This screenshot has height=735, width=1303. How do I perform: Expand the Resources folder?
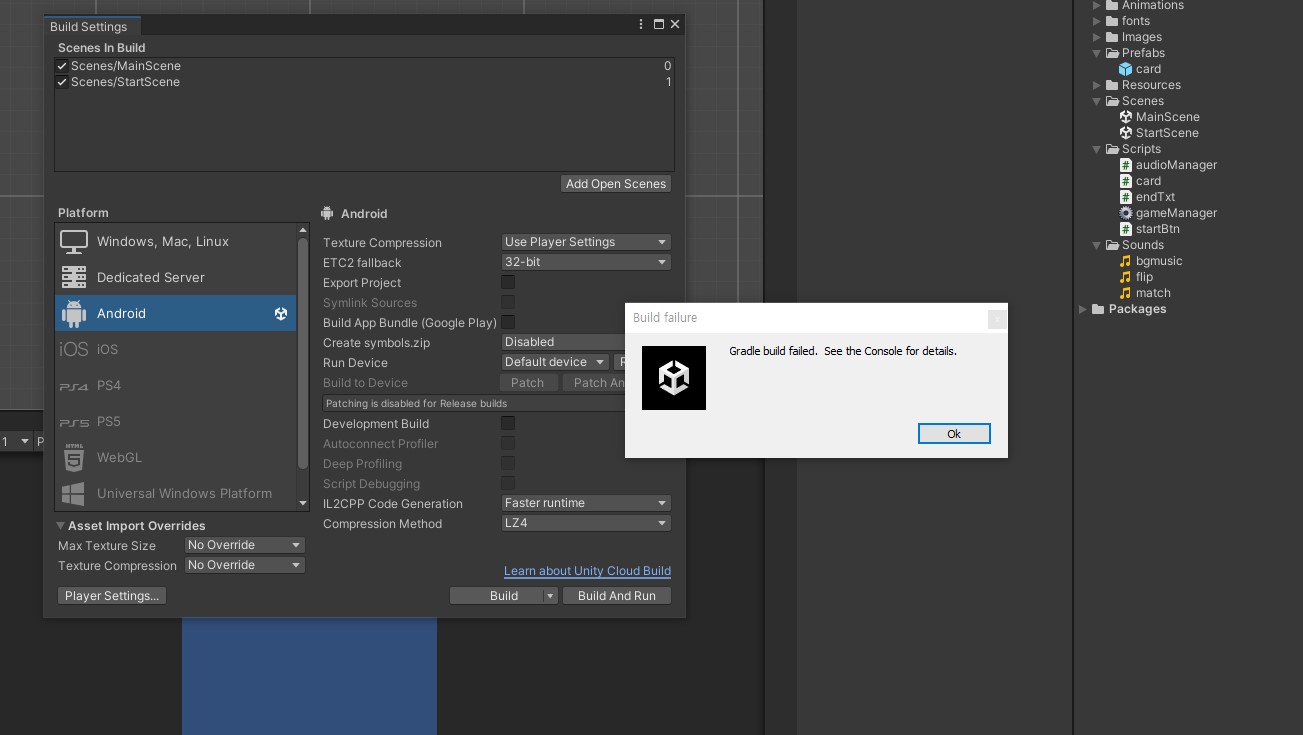pyautogui.click(x=1097, y=85)
